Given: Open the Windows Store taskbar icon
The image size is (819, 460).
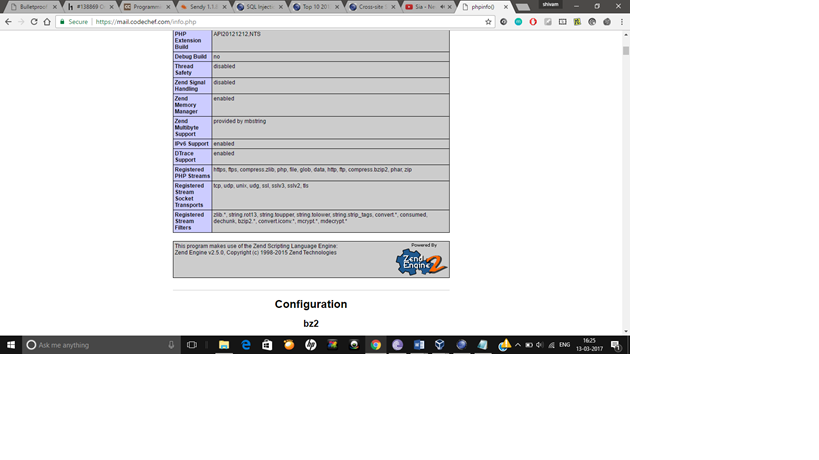Looking at the screenshot, I should (x=267, y=345).
